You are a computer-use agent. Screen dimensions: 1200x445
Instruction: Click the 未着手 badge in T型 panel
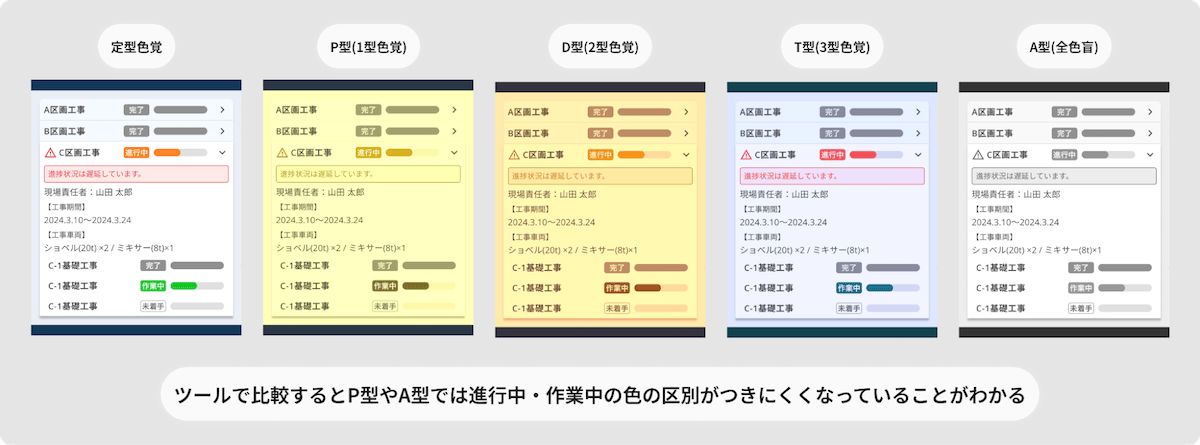click(849, 308)
